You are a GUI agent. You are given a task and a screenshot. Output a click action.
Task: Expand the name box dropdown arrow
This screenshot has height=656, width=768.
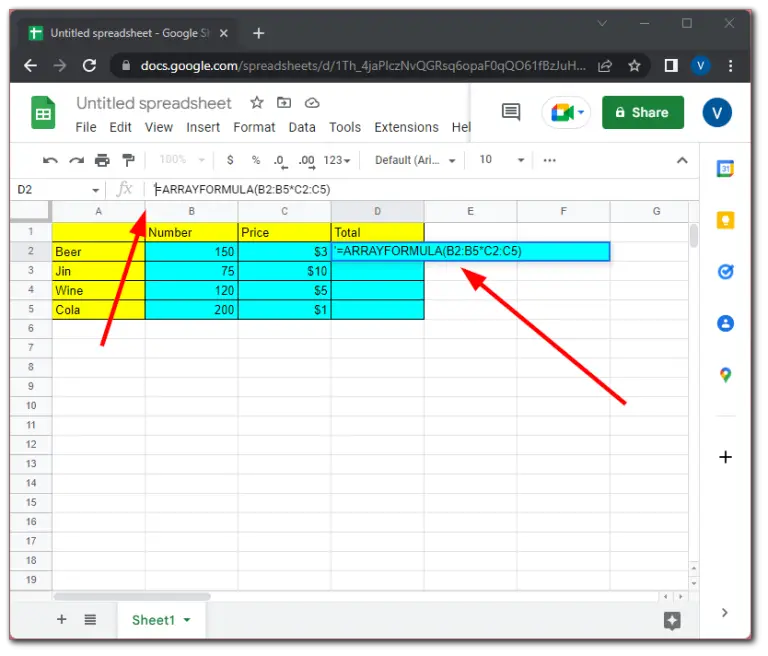(x=96, y=191)
